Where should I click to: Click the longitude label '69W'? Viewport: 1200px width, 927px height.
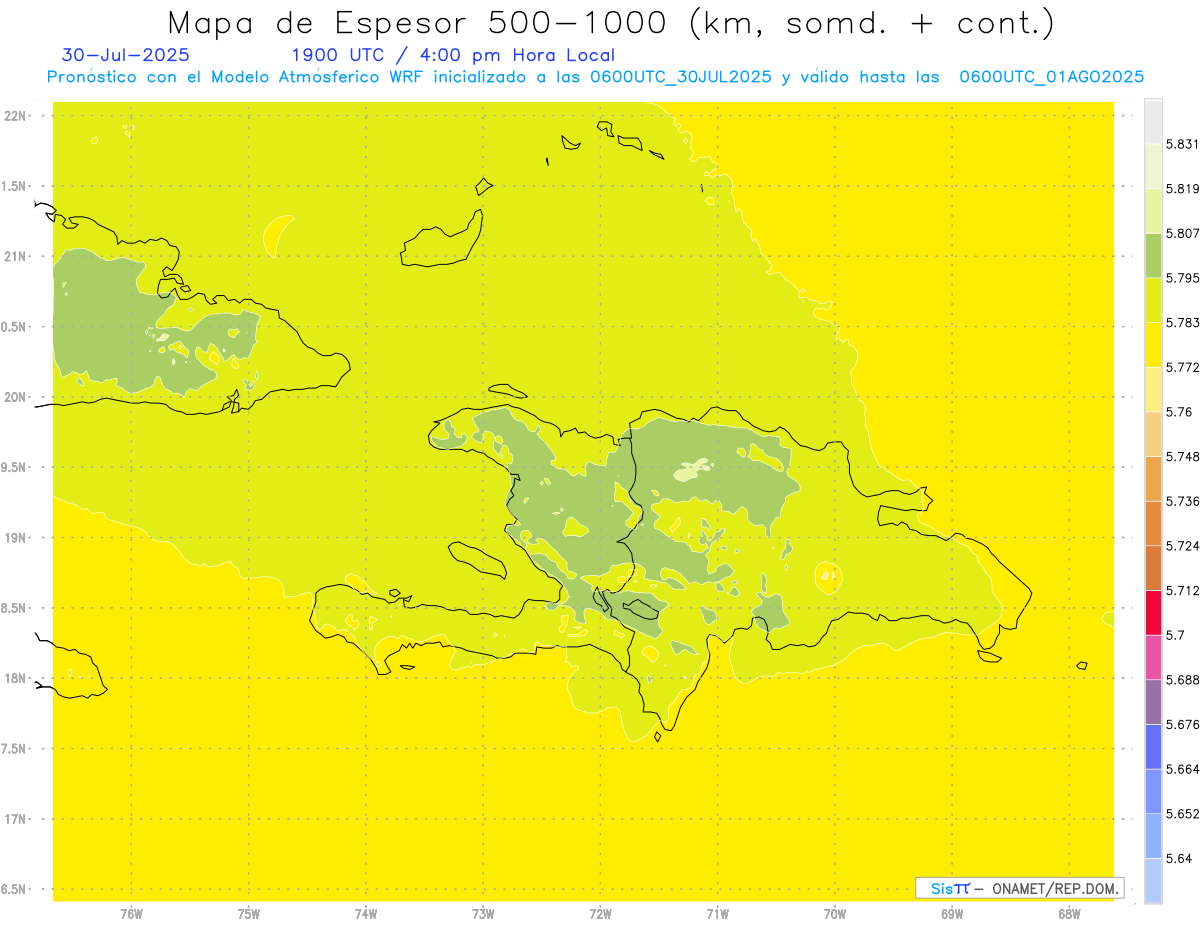[951, 913]
